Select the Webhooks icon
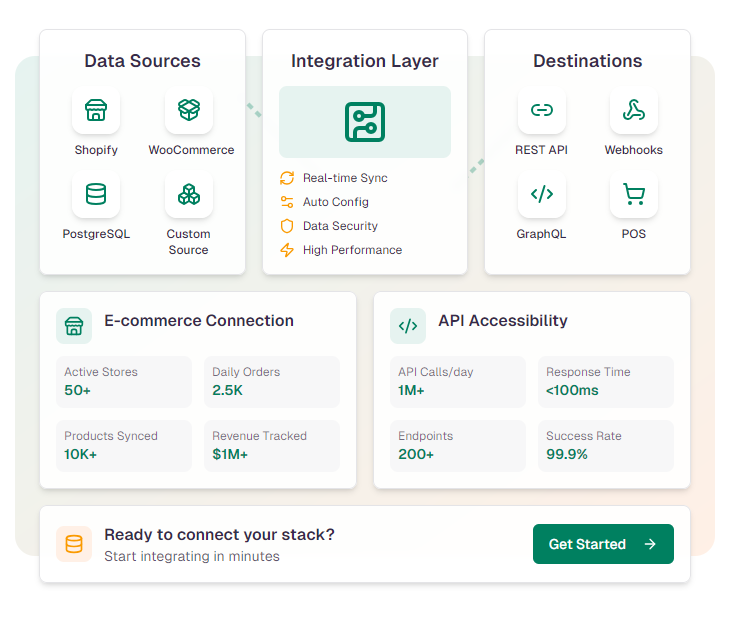 (x=634, y=110)
